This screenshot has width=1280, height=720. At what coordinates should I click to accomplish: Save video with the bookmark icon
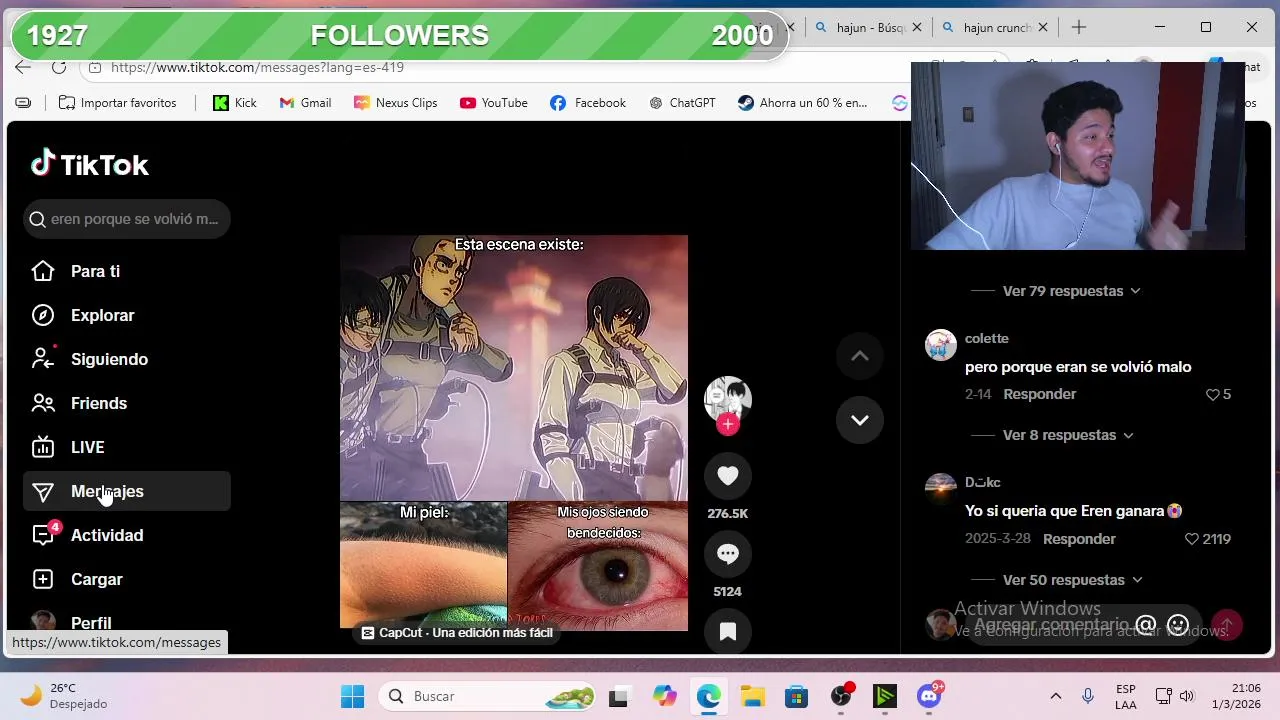(728, 631)
